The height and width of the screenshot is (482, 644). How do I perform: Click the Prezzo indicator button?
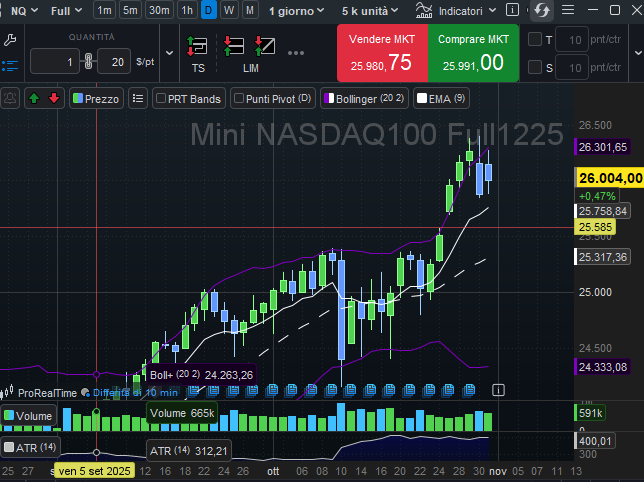(x=97, y=99)
